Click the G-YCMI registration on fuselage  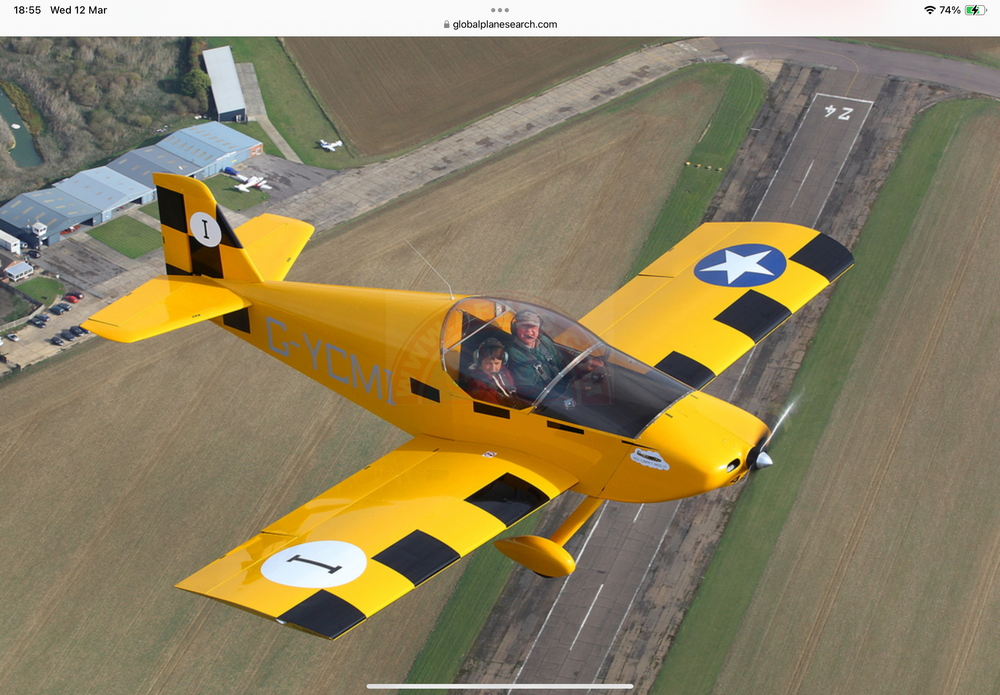[330, 360]
